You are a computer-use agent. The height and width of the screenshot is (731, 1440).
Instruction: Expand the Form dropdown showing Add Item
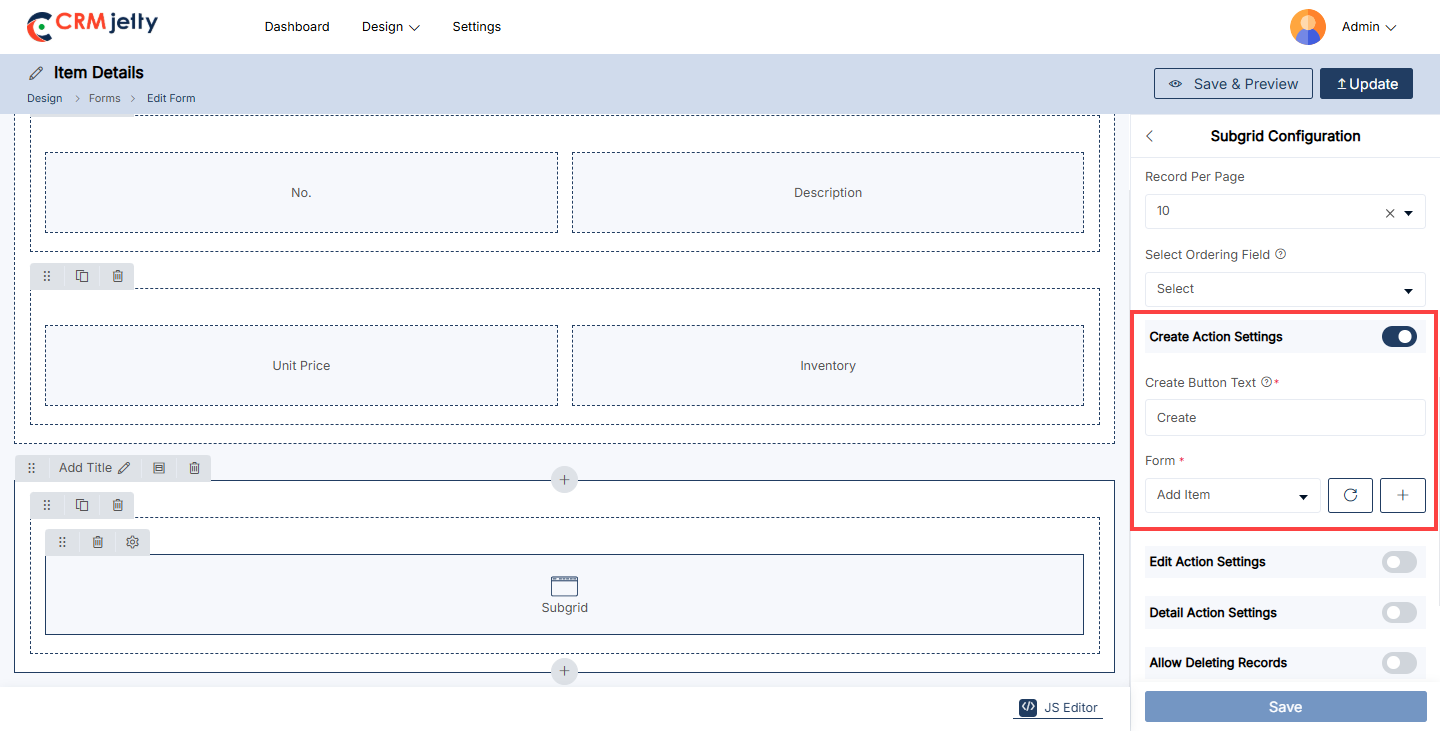pyautogui.click(x=1232, y=495)
